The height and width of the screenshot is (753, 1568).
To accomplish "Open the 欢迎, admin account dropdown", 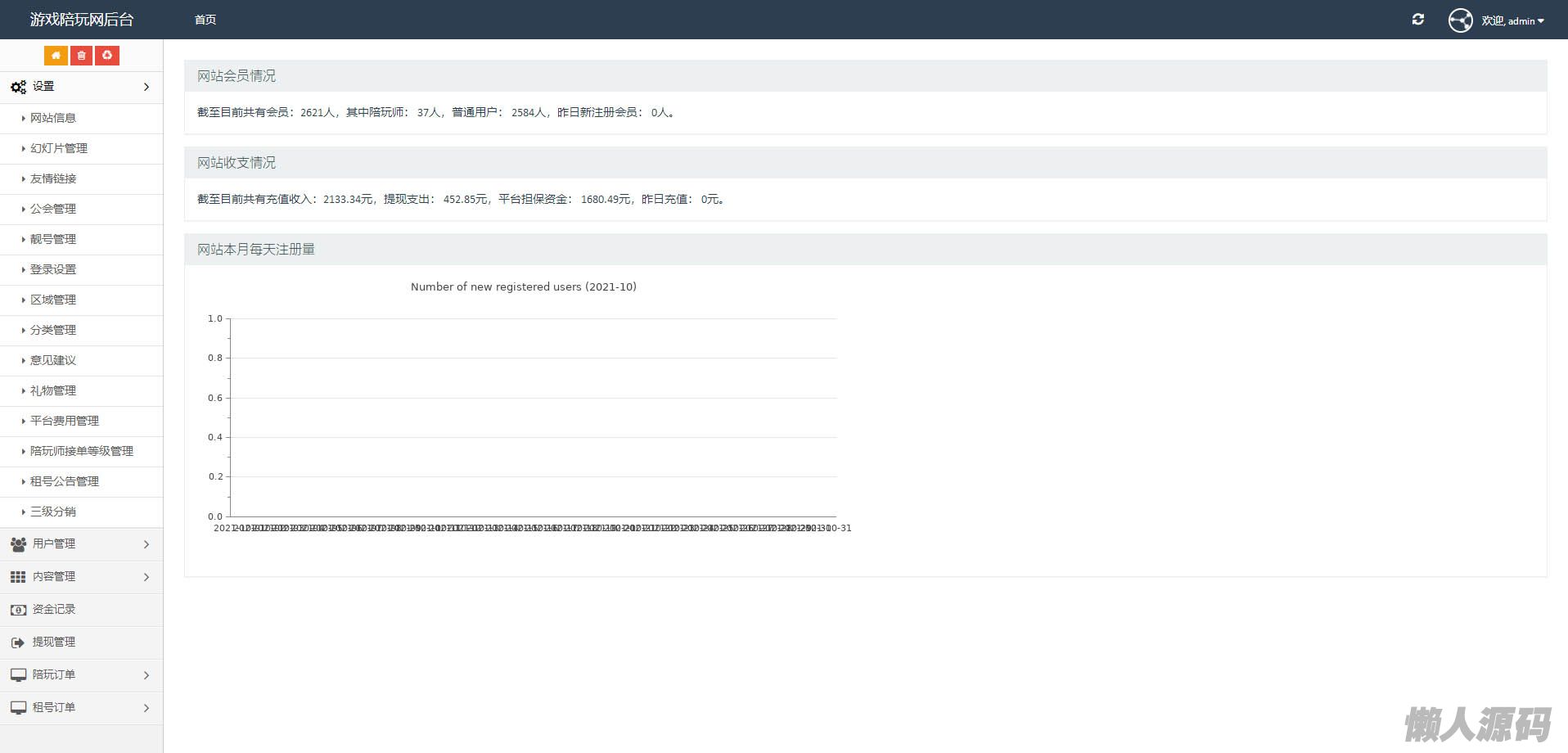I will [1512, 20].
